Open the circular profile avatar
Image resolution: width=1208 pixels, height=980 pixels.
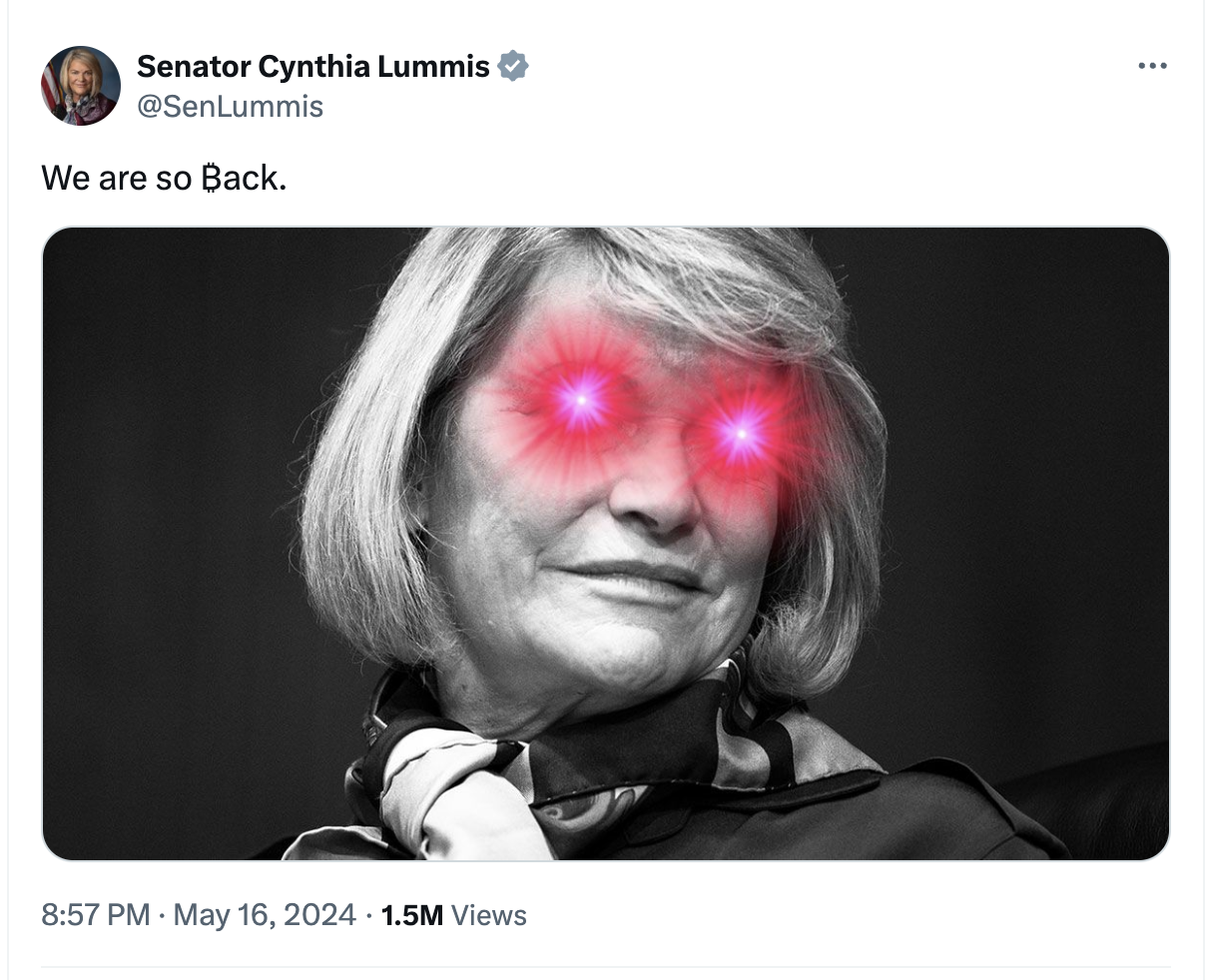pos(81,86)
